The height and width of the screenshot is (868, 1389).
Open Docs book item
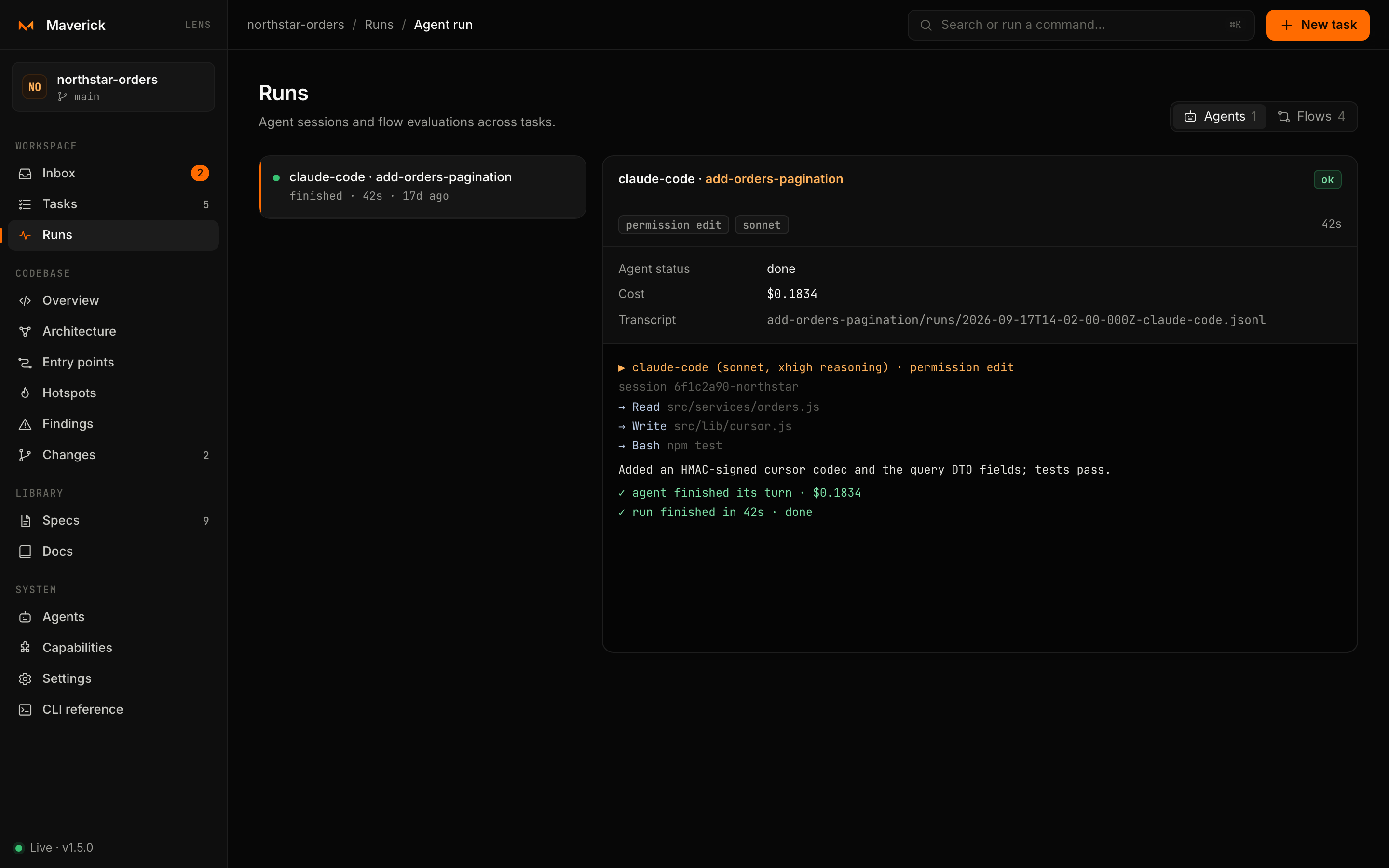click(113, 551)
